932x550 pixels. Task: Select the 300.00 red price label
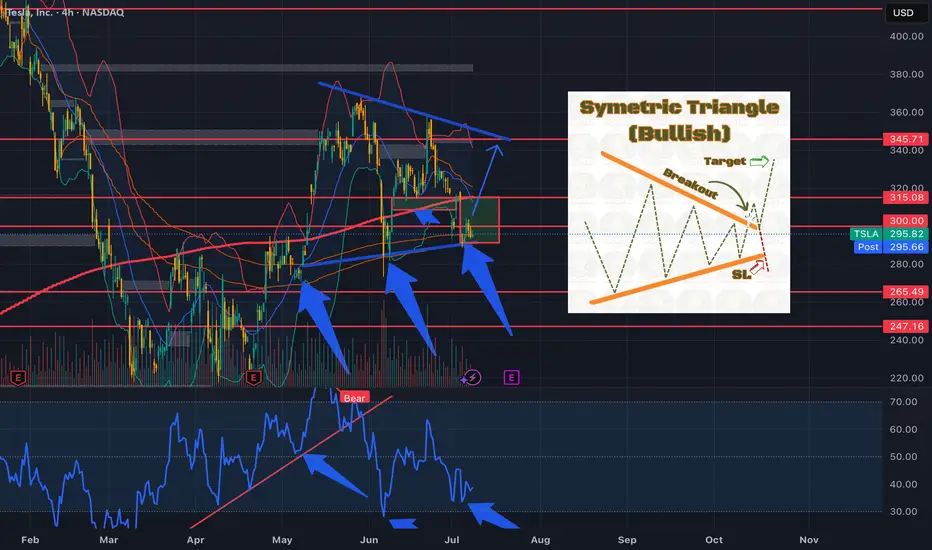[x=906, y=221]
